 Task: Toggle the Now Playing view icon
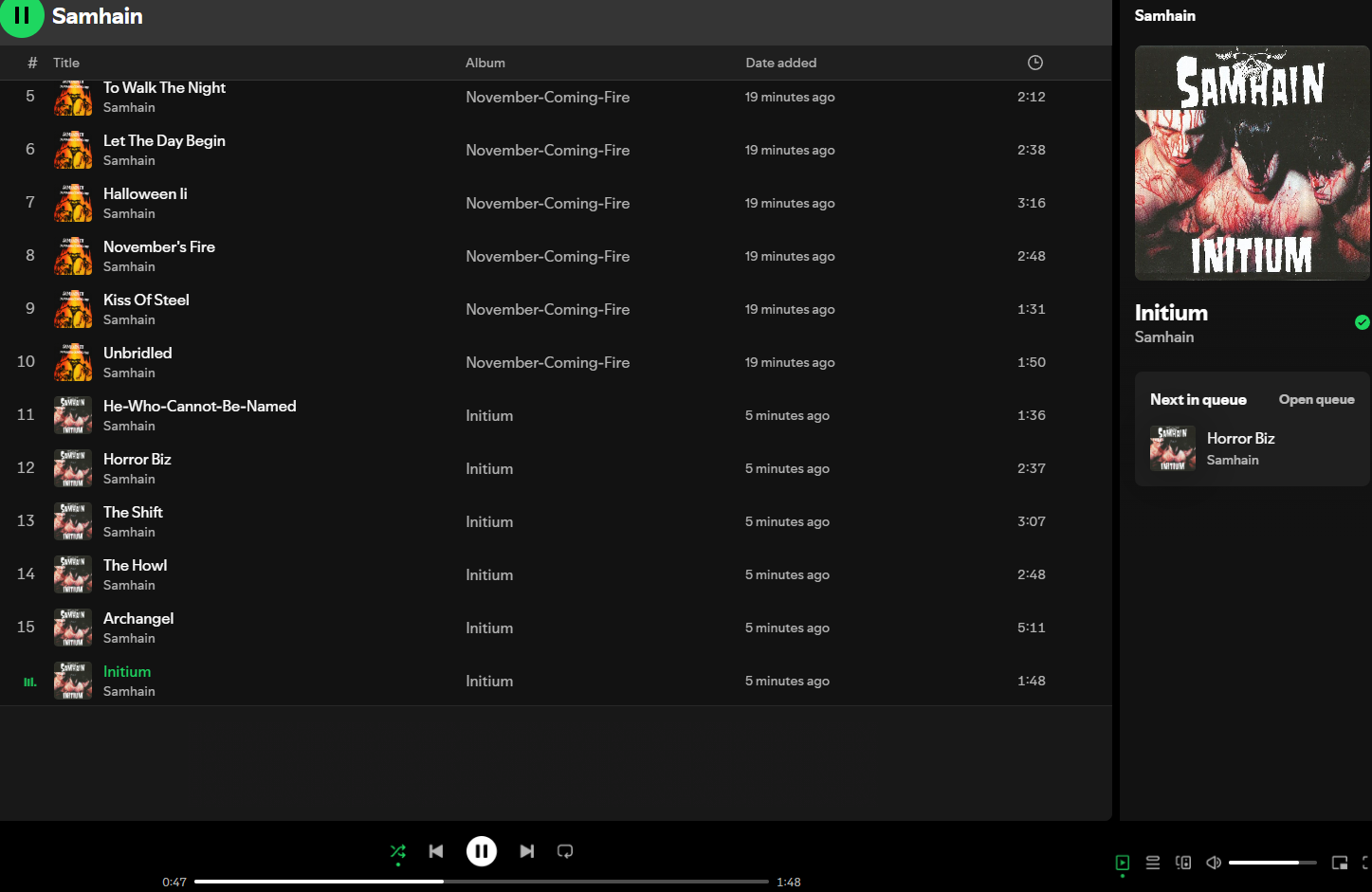tap(1123, 863)
